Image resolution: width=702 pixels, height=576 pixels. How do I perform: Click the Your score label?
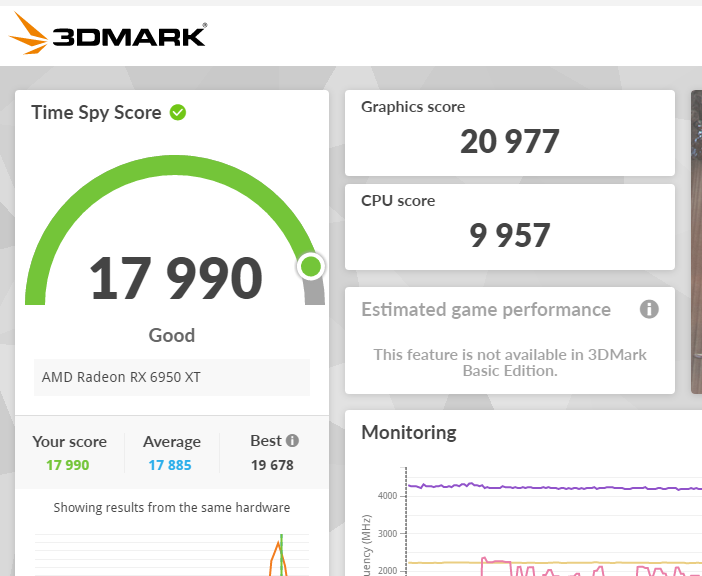(x=69, y=442)
